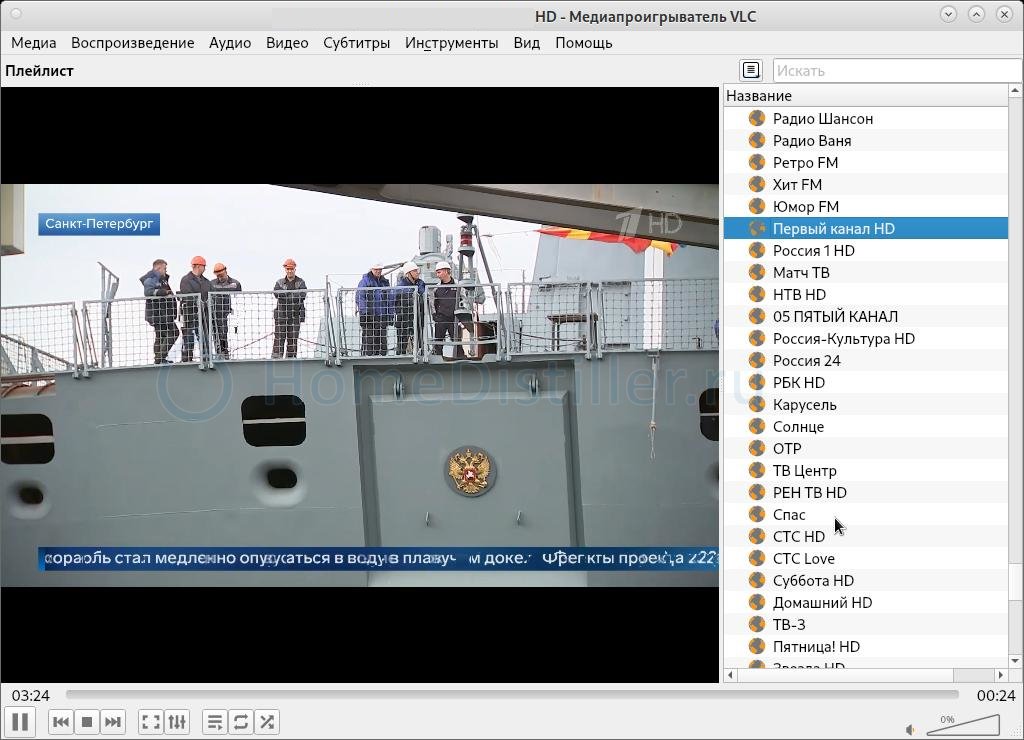Select Солнце in playlist
This screenshot has width=1024, height=740.
pos(866,426)
